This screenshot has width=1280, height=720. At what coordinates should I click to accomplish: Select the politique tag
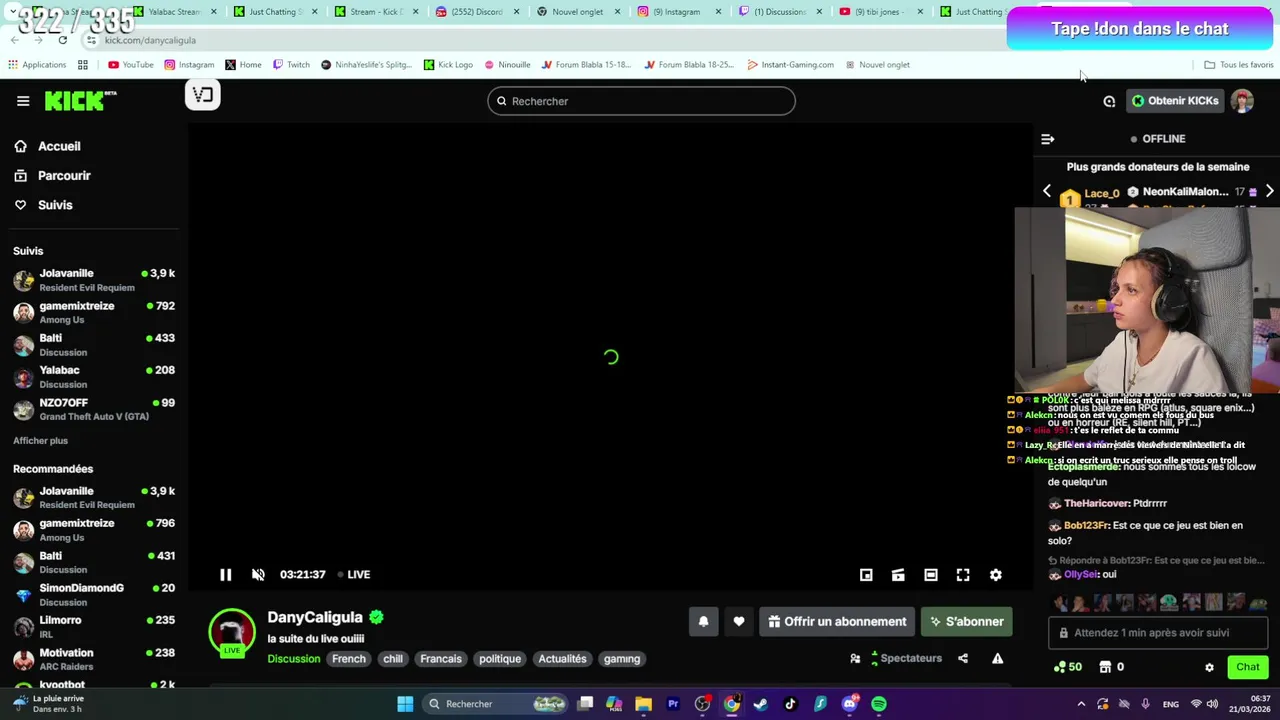pos(500,659)
